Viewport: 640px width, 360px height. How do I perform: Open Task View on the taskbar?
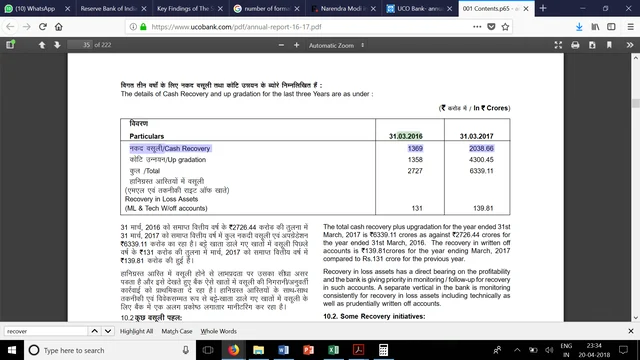208,350
